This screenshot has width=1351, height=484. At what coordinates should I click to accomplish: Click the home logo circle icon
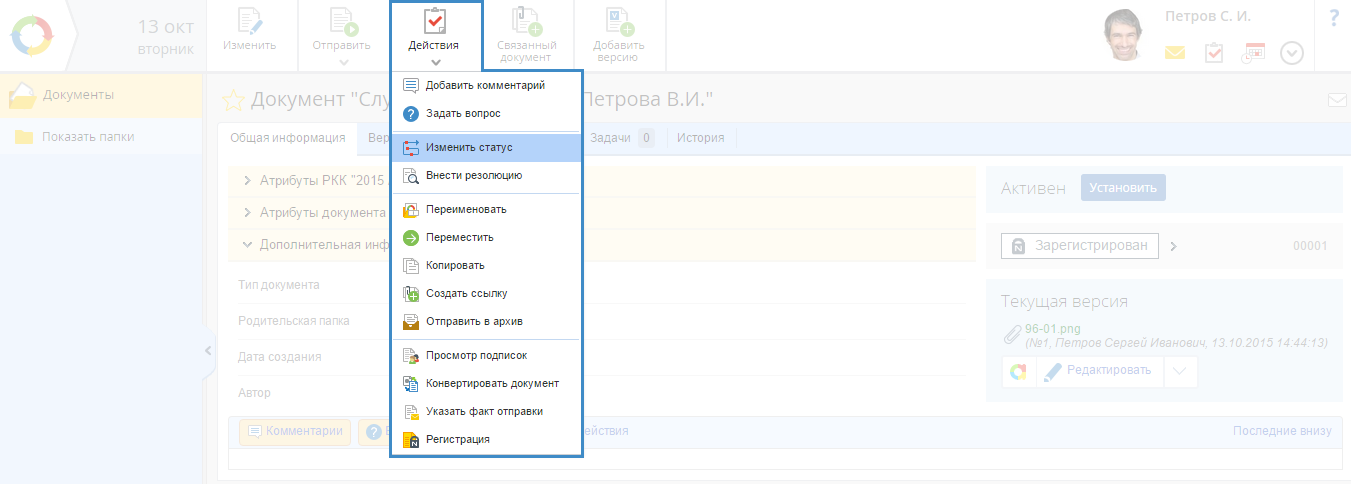tap(31, 36)
